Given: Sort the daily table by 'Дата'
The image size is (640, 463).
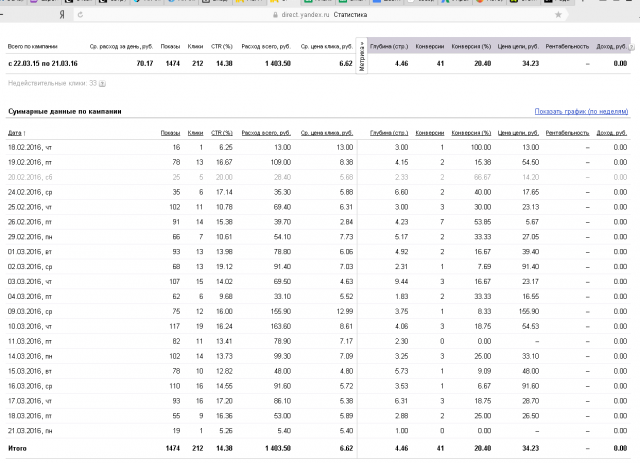Looking at the screenshot, I should tap(15, 132).
